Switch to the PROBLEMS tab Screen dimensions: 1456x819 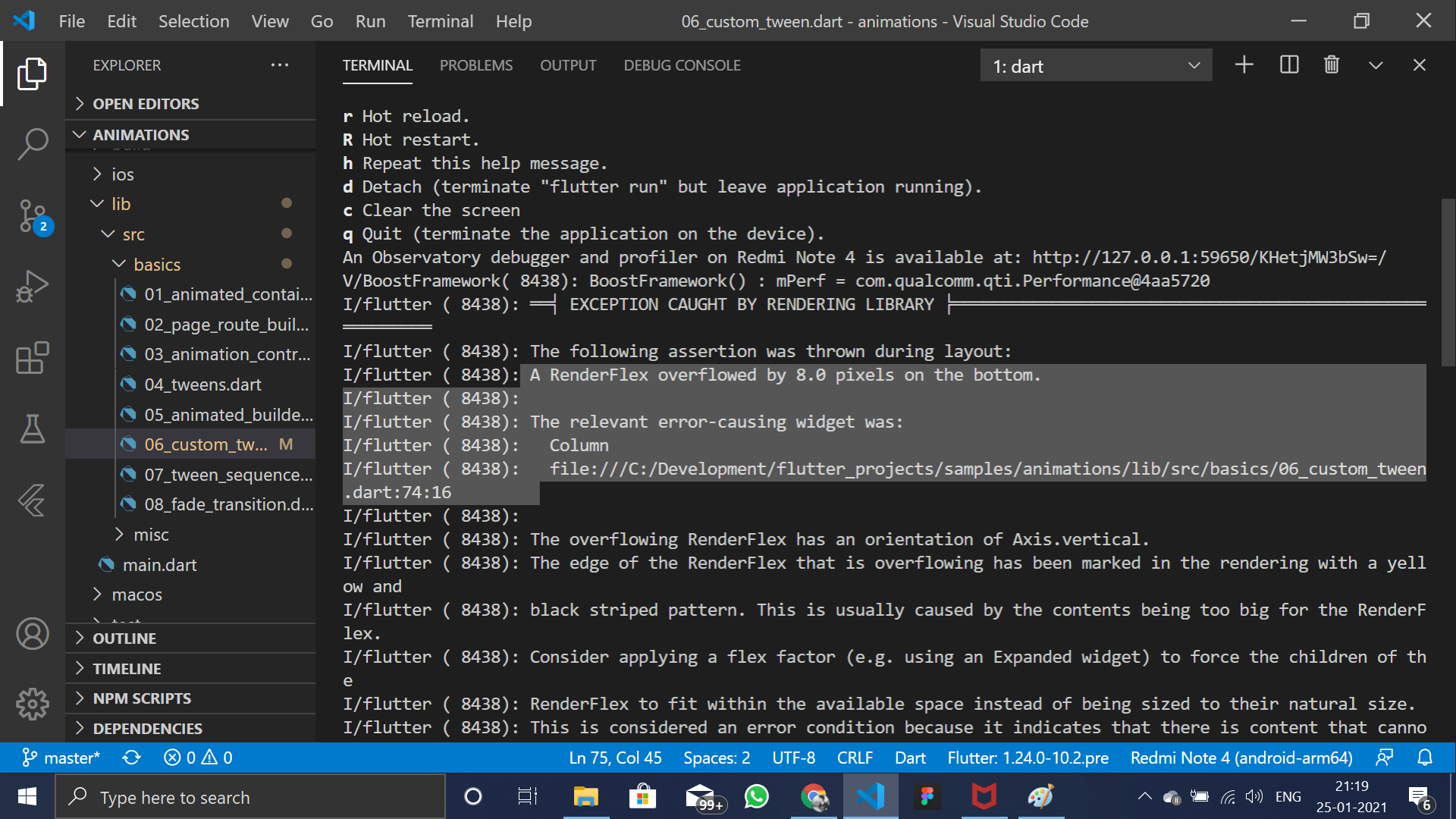(476, 65)
